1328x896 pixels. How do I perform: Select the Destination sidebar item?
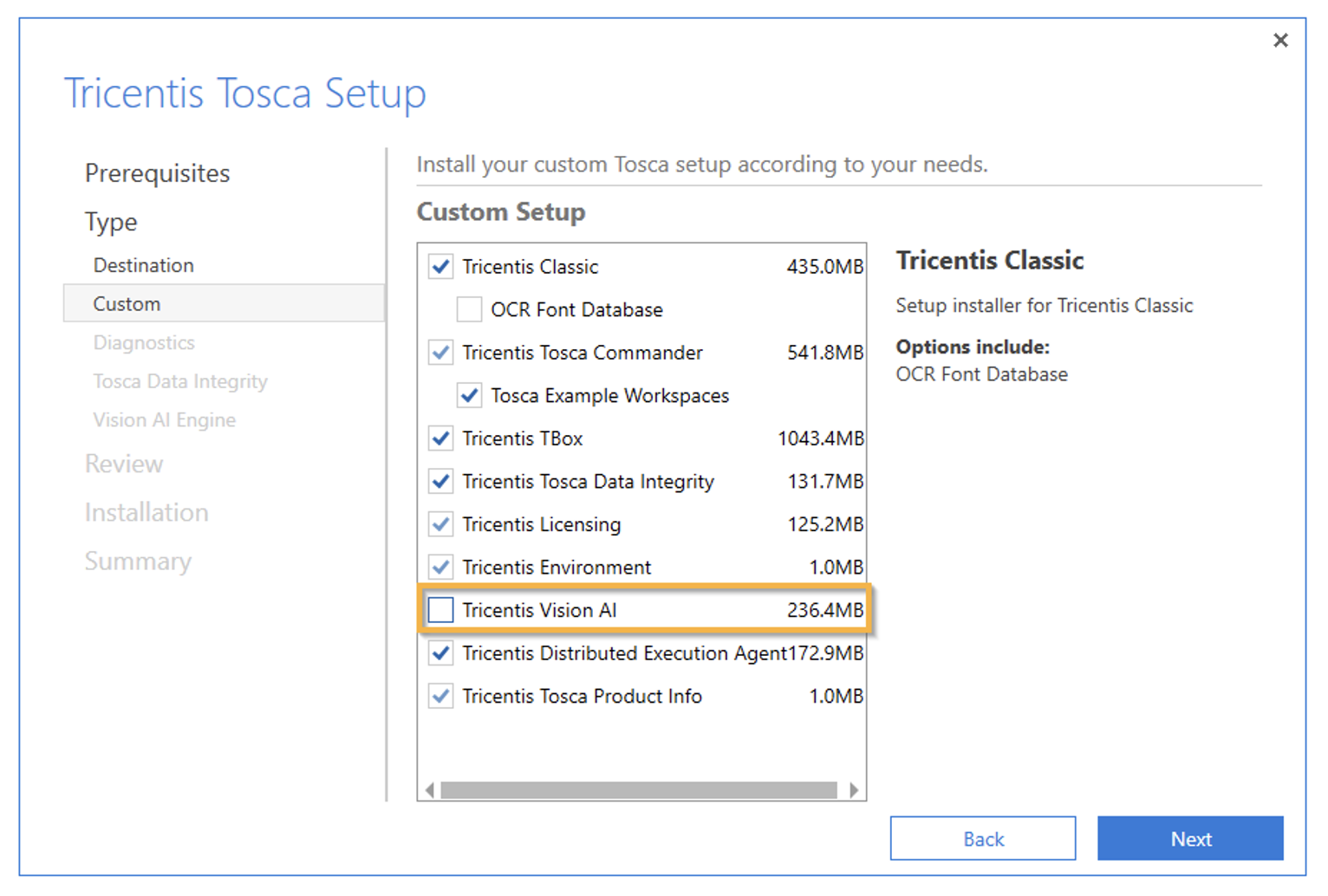coord(144,265)
